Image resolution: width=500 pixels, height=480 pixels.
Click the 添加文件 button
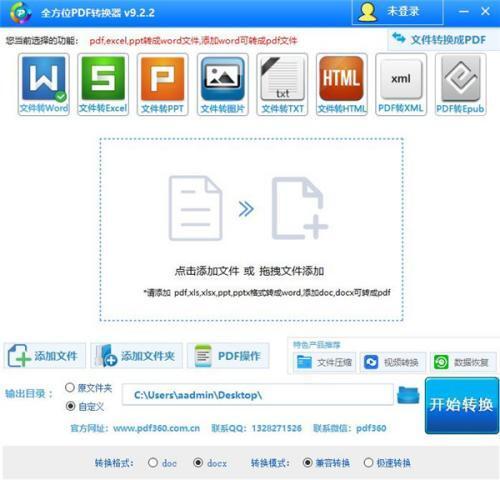coord(45,356)
